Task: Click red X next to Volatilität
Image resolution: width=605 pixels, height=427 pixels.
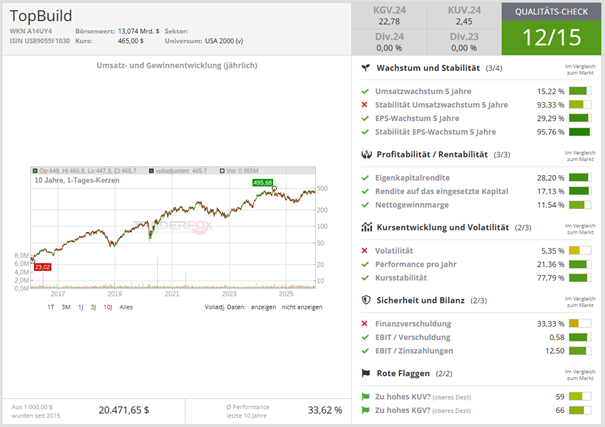Action: (364, 251)
